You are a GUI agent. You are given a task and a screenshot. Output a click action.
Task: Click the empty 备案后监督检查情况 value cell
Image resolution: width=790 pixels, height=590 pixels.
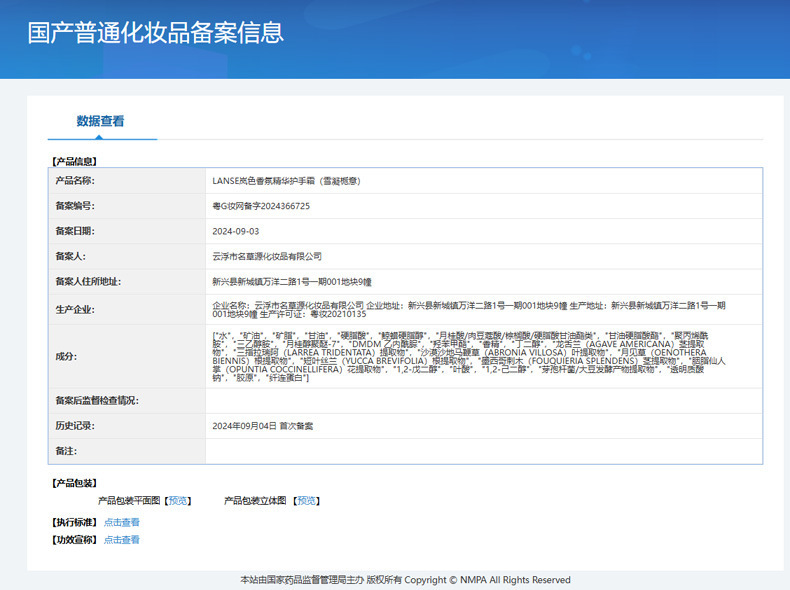483,401
